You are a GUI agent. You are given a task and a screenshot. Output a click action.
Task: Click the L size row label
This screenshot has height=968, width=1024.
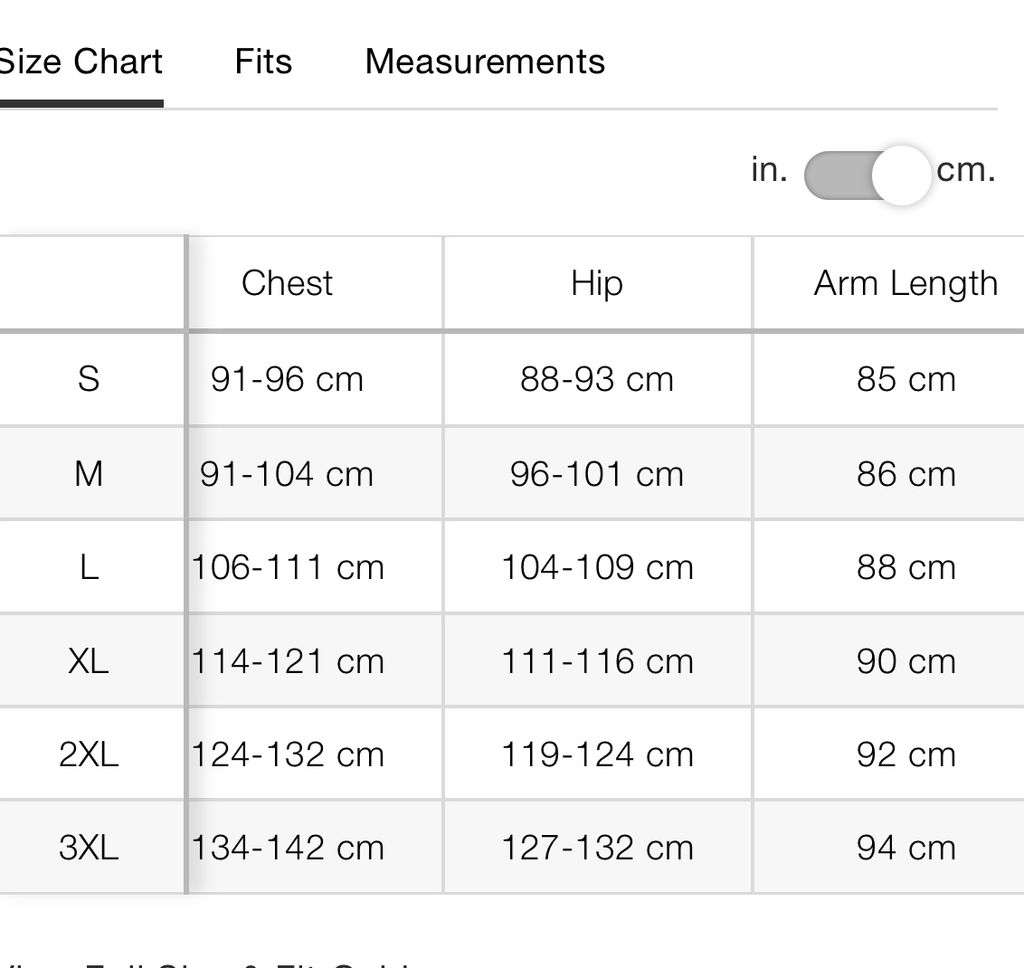tap(89, 567)
